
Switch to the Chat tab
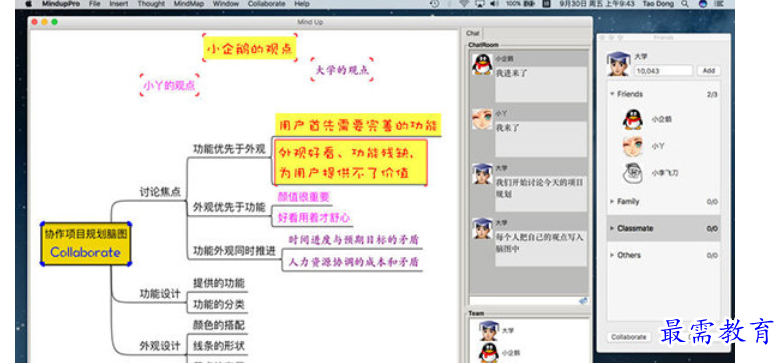(472, 33)
